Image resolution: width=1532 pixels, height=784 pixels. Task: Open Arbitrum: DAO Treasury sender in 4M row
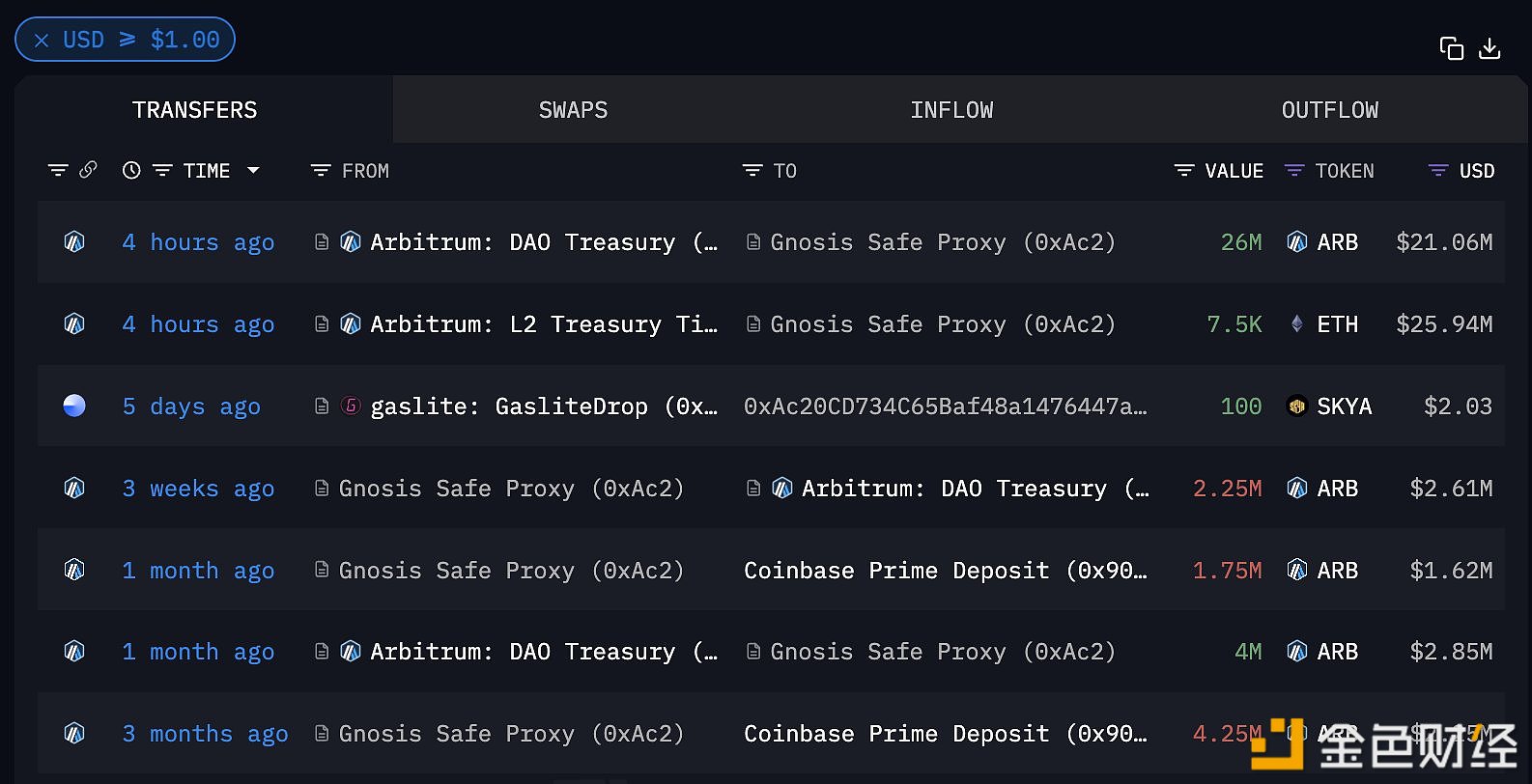click(x=544, y=652)
